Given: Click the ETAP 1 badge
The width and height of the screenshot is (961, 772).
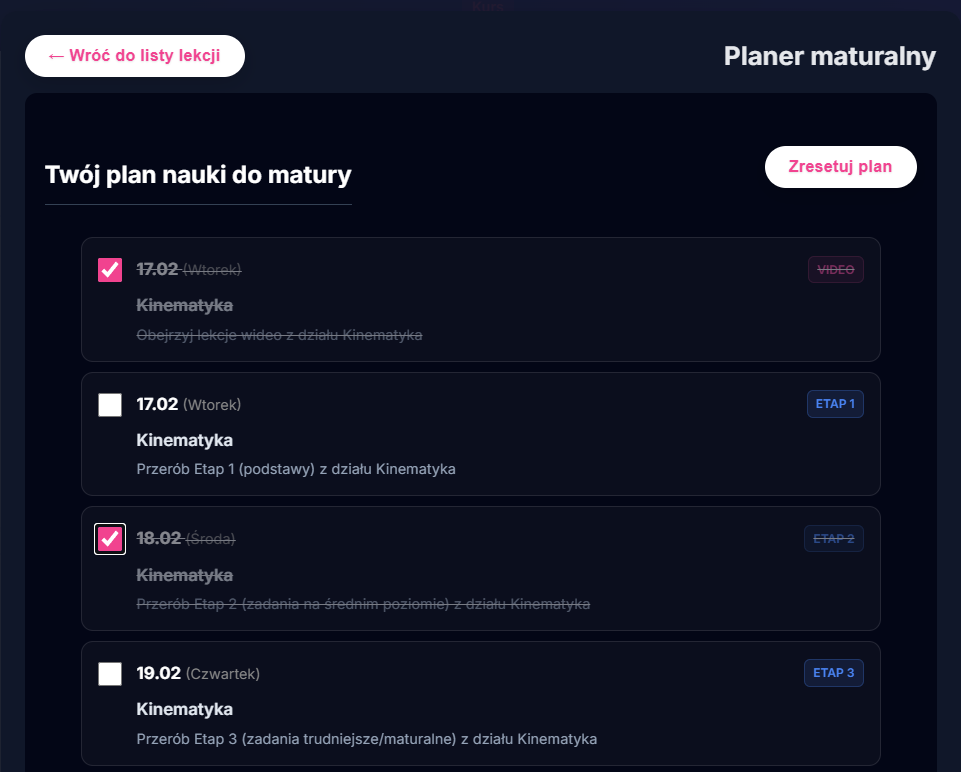Looking at the screenshot, I should click(834, 404).
